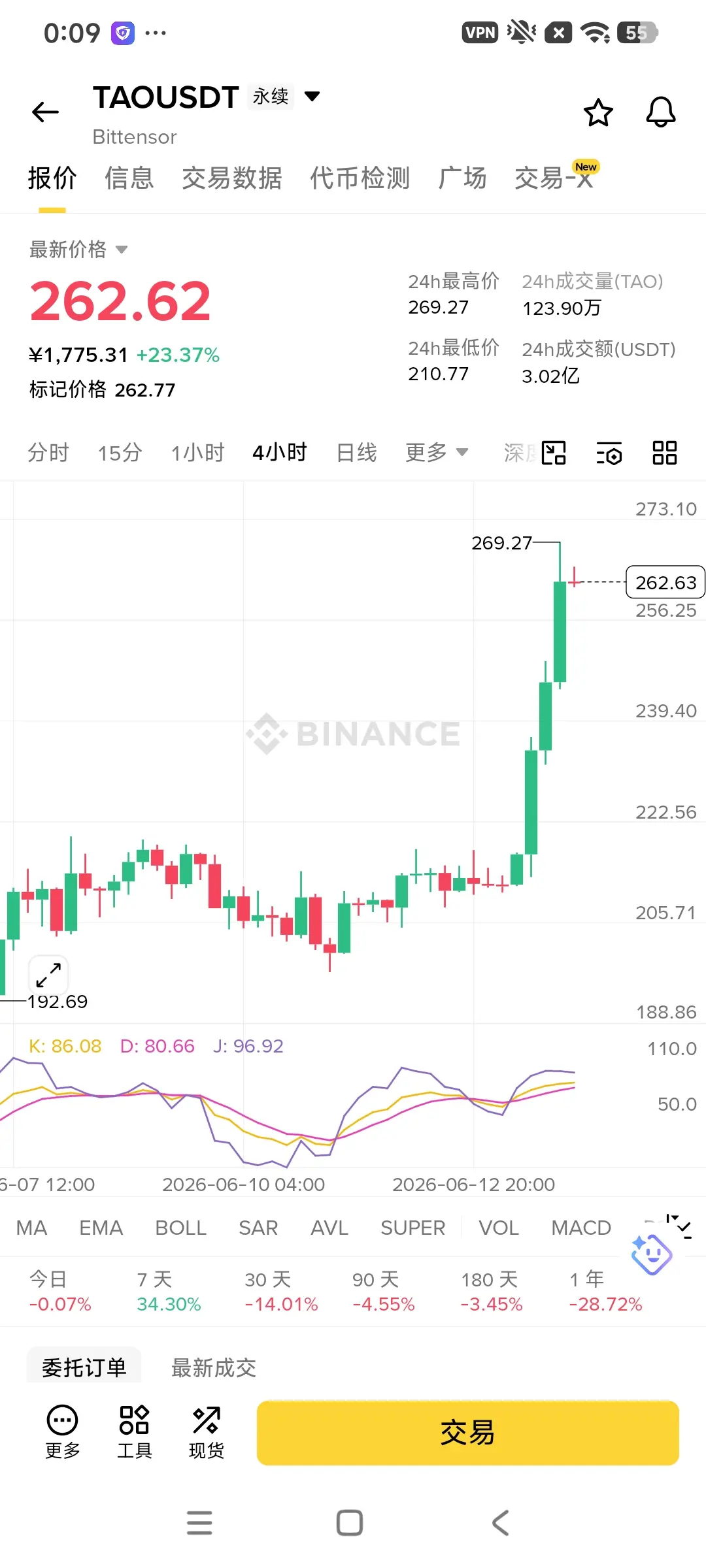Open chart settings list-gear icon
The height and width of the screenshot is (1568, 706).
[x=609, y=453]
